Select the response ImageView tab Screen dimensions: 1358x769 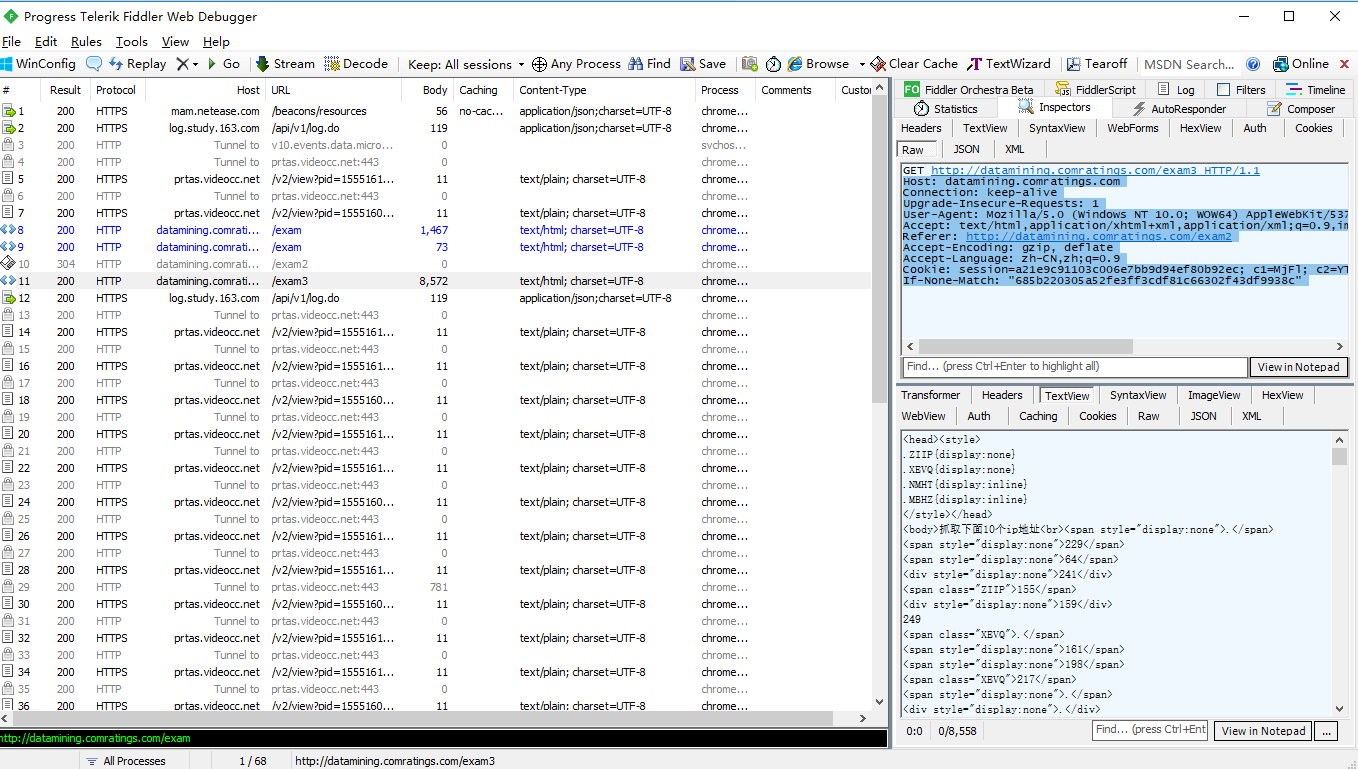(1214, 395)
